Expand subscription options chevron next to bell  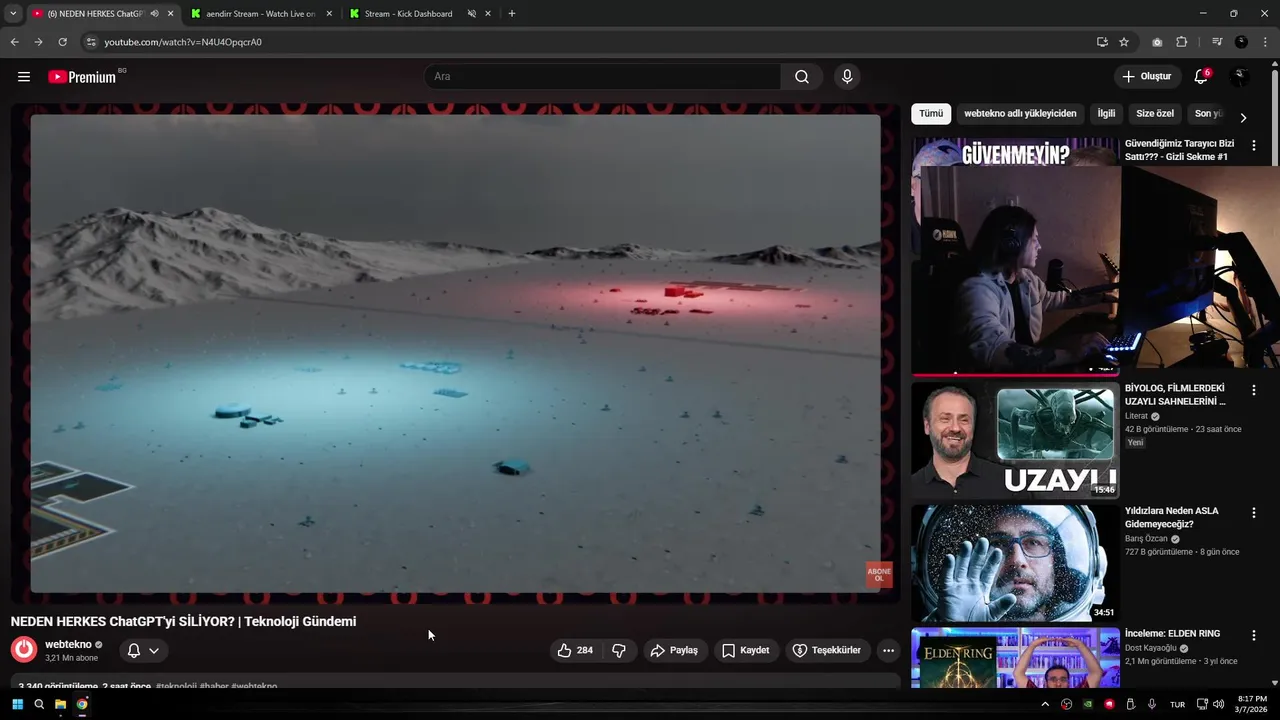154,650
